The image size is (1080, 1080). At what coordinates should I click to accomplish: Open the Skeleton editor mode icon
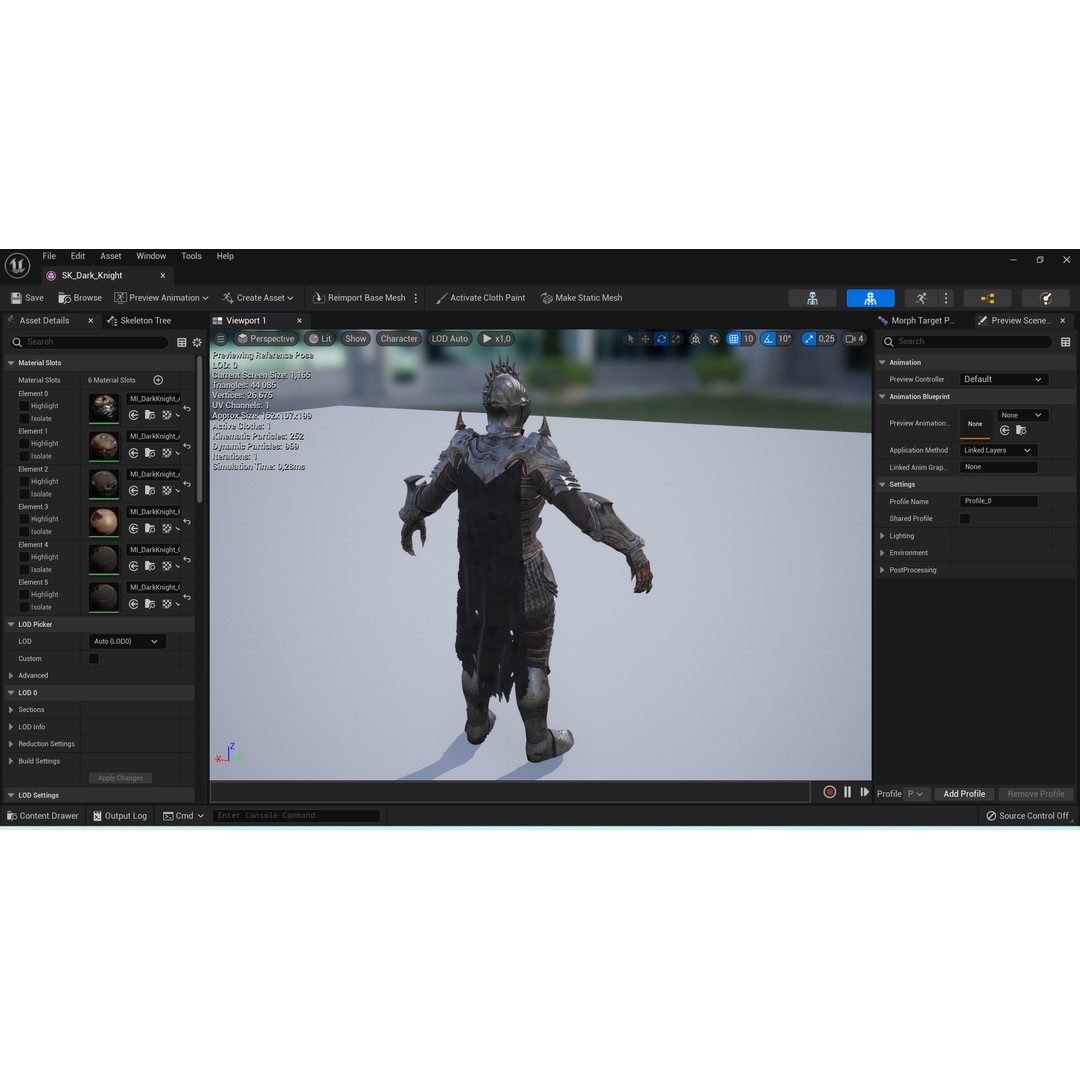(x=812, y=298)
